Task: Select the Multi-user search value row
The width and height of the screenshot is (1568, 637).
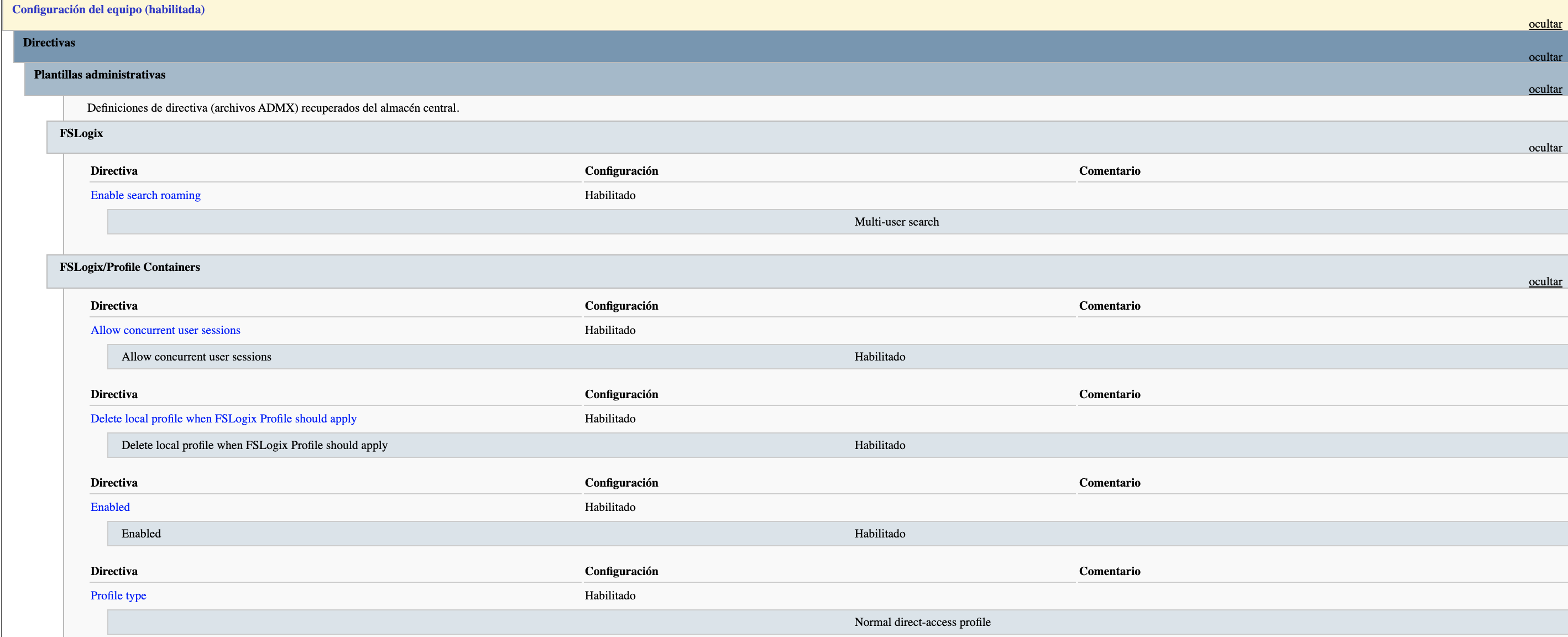Action: click(x=896, y=222)
